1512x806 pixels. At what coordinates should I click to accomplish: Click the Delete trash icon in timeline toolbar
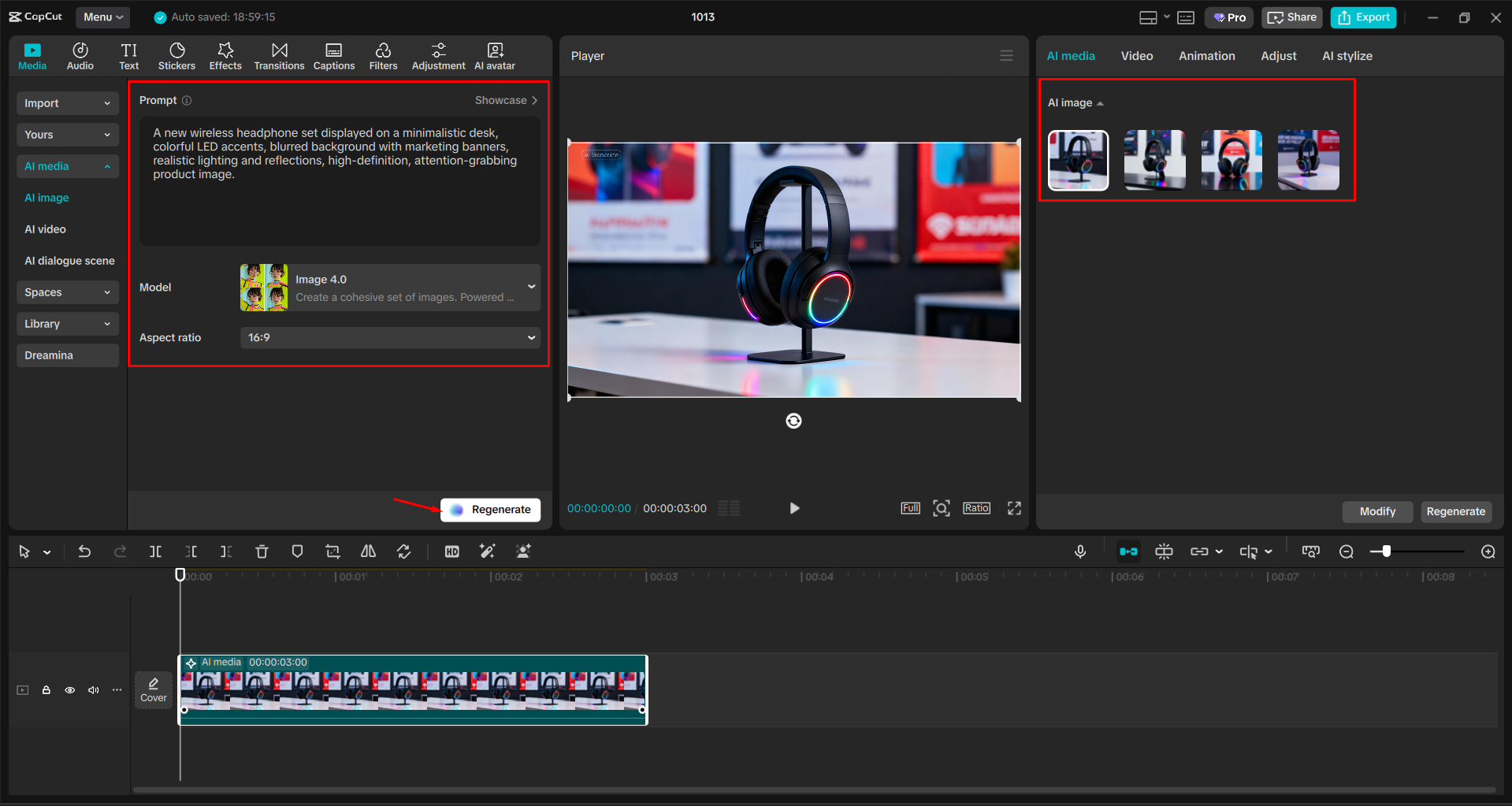(x=262, y=552)
